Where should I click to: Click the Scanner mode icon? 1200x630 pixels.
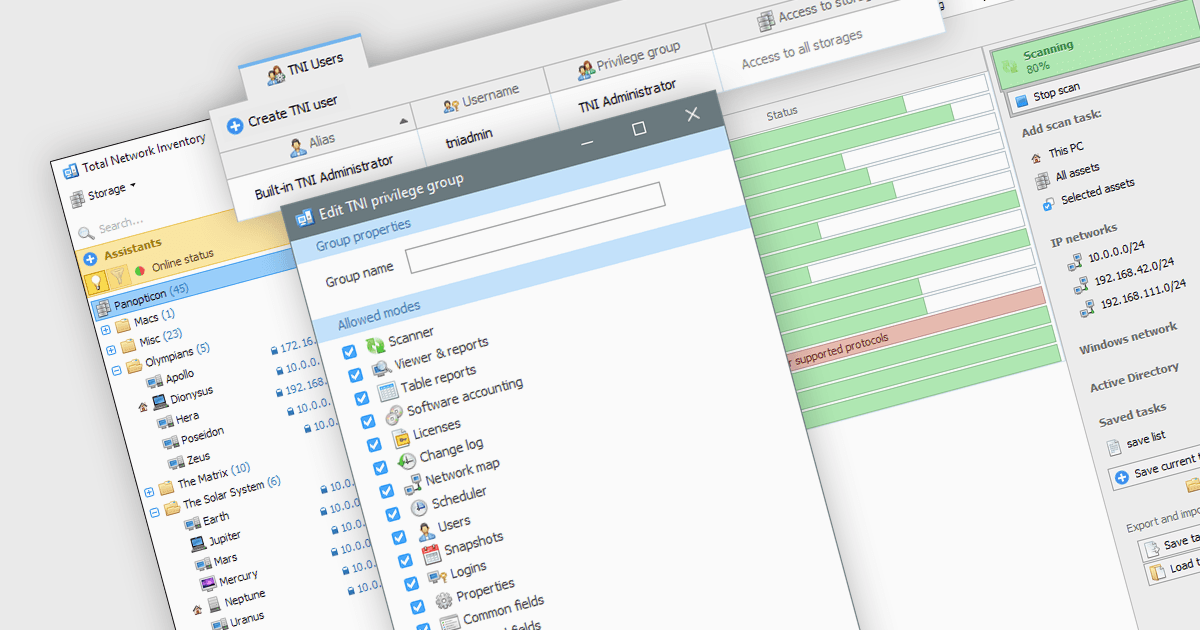375,346
